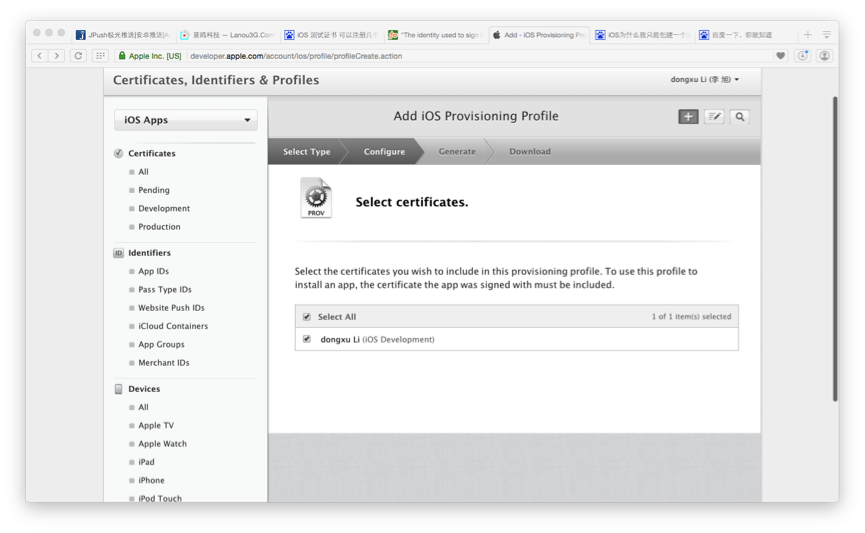Click the PROV provisioning file icon
Viewport: 865px width, 533px height.
click(316, 198)
